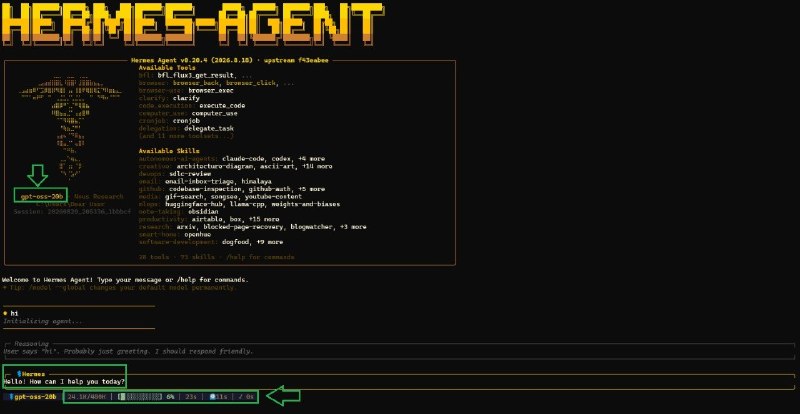
Task: Click the context usage progress bar showing 6%
Action: point(140,397)
